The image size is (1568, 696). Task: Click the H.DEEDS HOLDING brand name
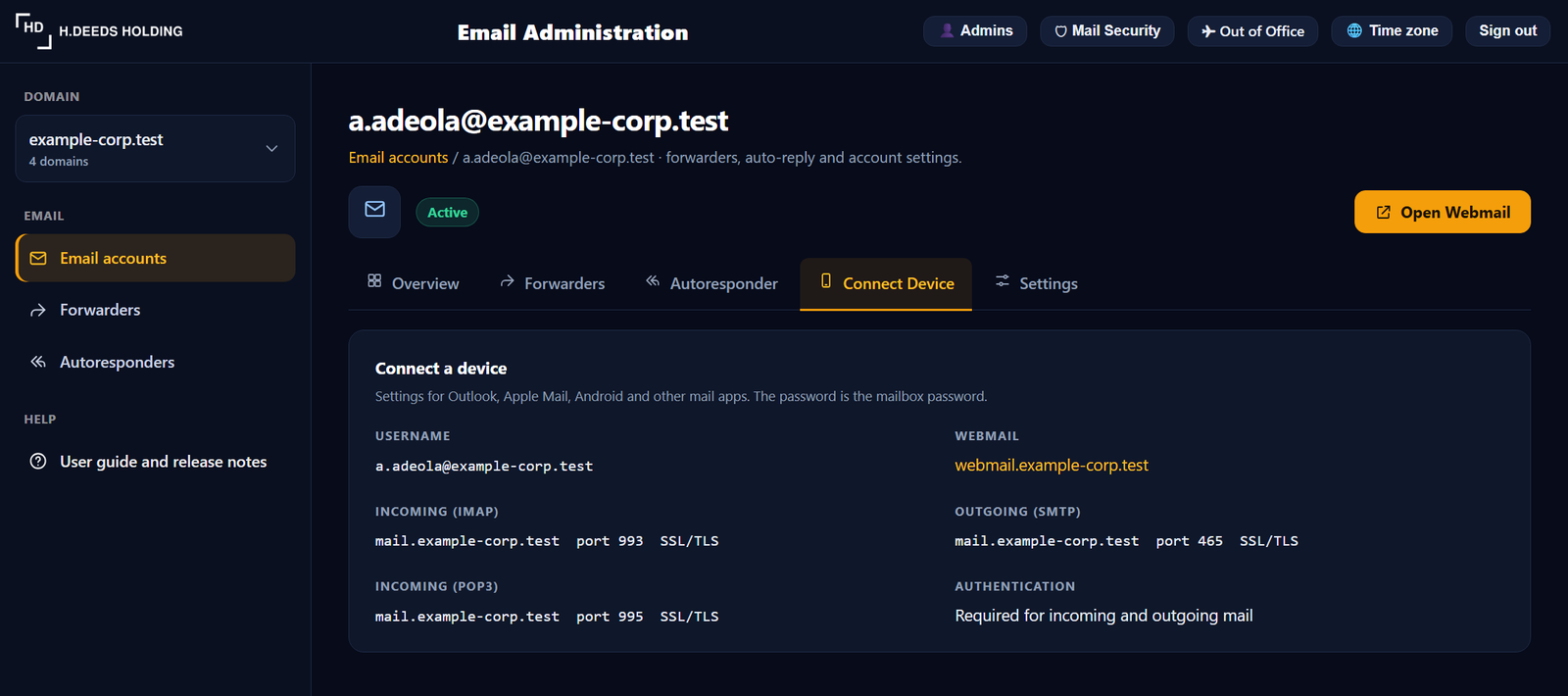point(121,31)
